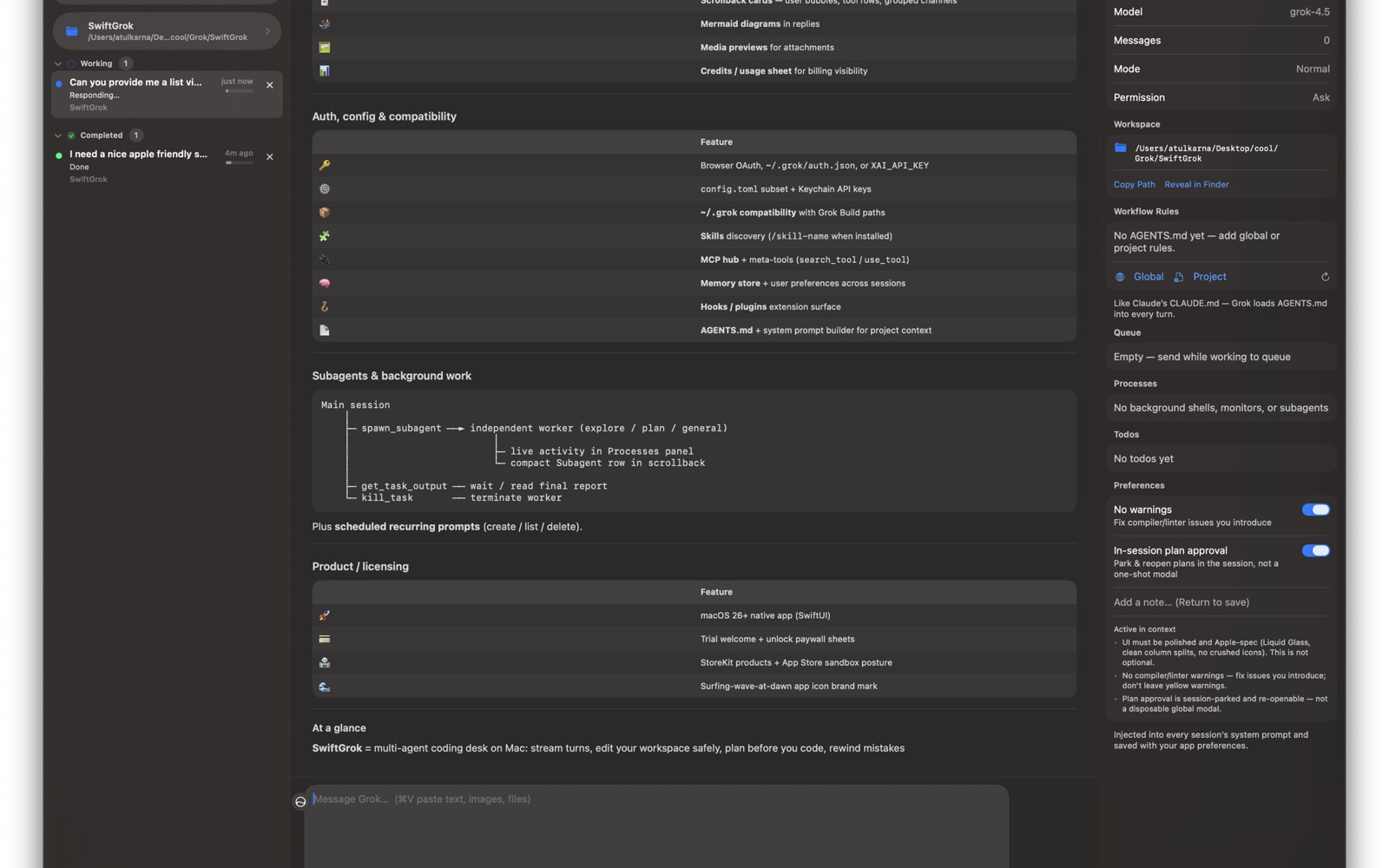This screenshot has height=868, width=1389.
Task: Click the circular icon left of message box
Action: (300, 801)
